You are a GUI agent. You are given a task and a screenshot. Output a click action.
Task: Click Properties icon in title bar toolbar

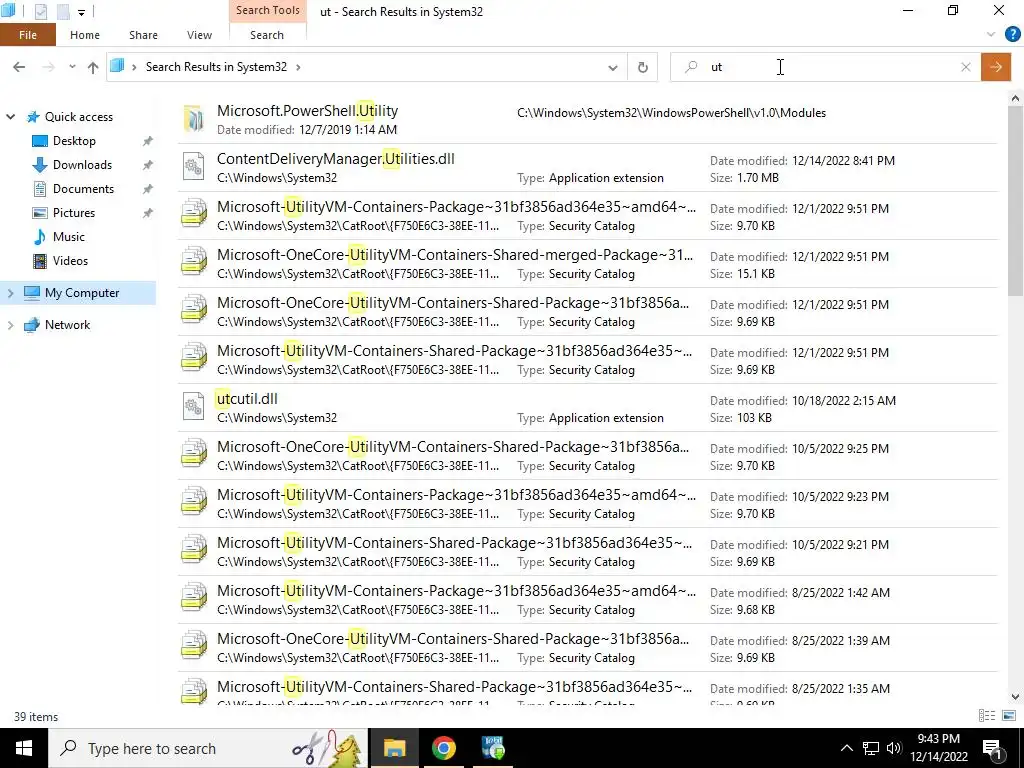pos(40,11)
